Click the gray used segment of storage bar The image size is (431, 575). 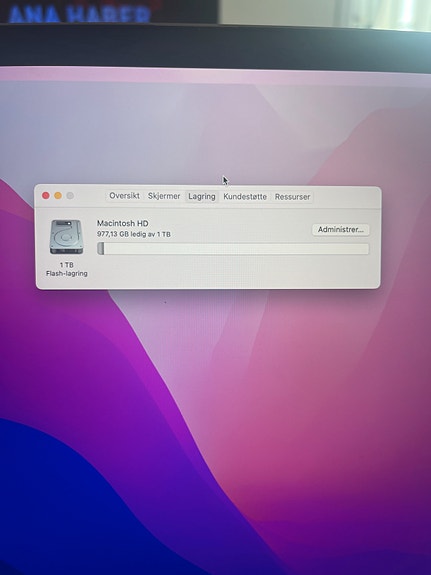[101, 249]
